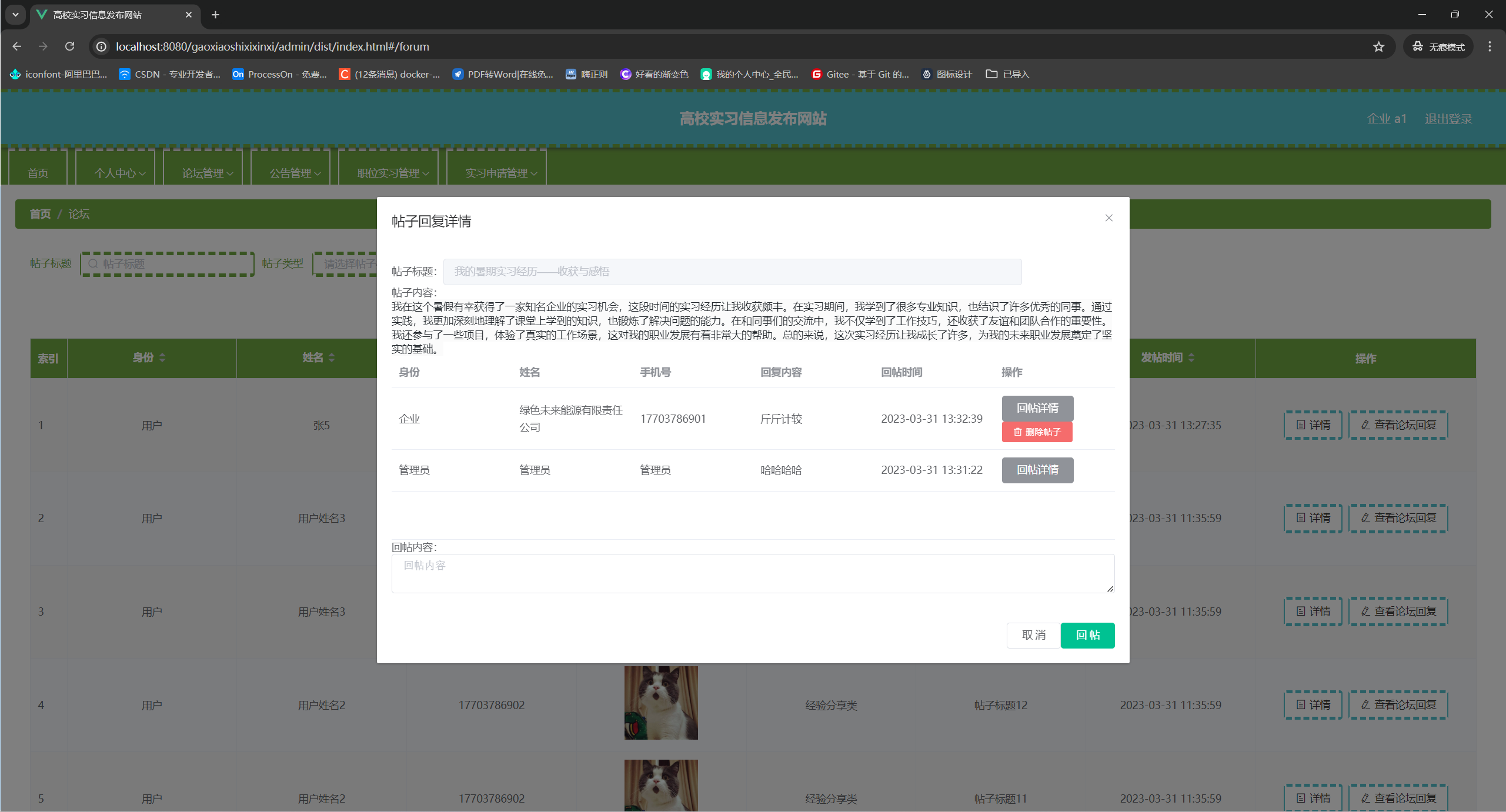Click the site info icon in address bar
This screenshot has width=1506, height=812.
click(x=102, y=46)
